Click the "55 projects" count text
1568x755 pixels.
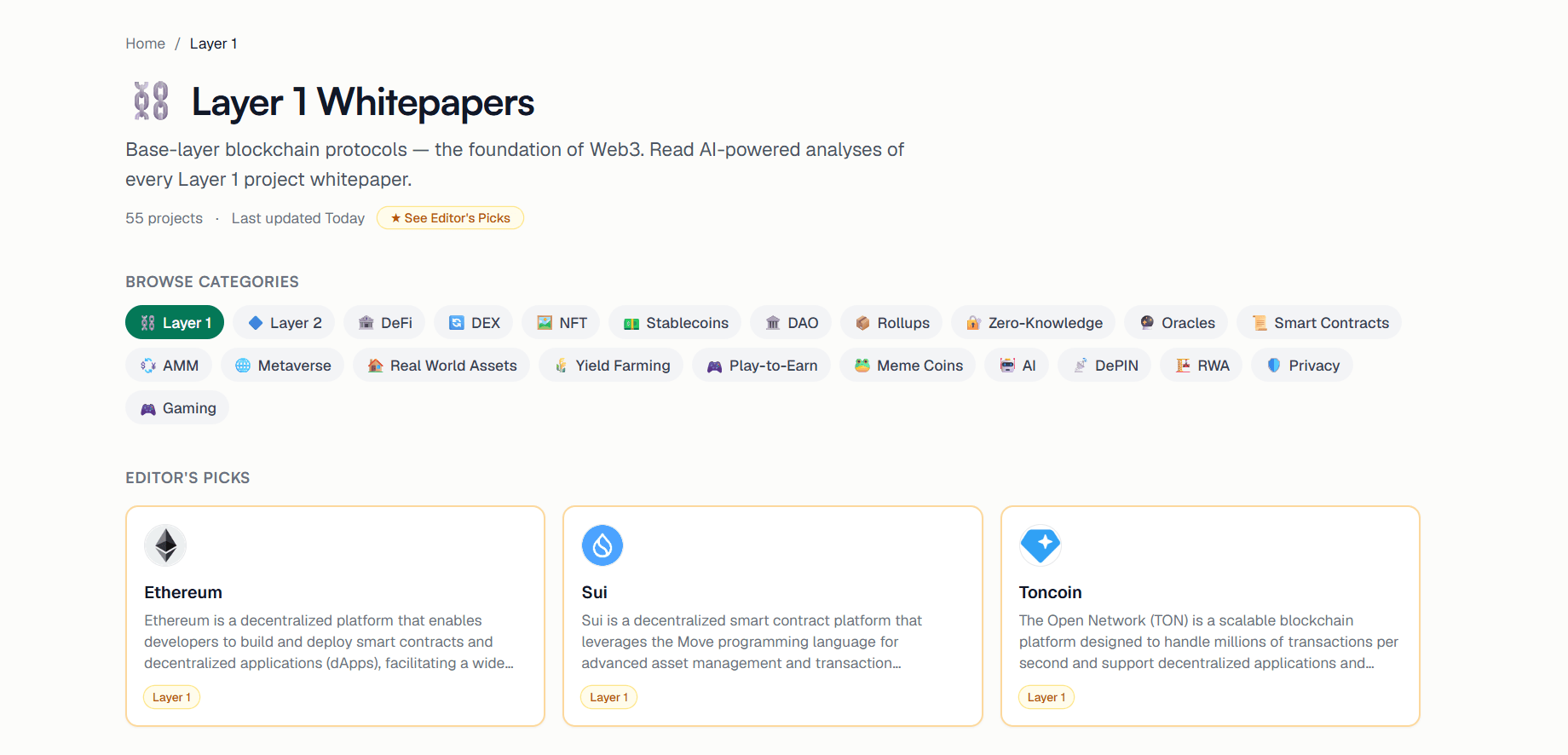164,218
